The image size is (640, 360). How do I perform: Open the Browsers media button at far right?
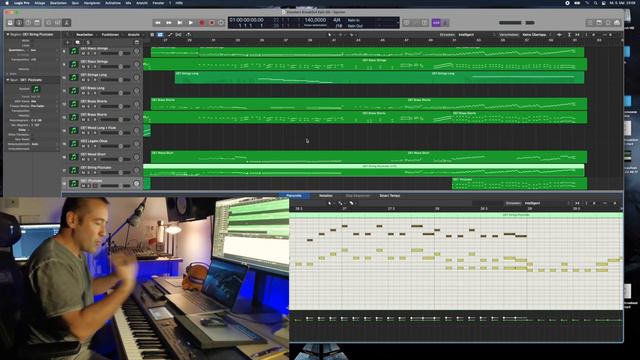pyautogui.click(x=617, y=23)
